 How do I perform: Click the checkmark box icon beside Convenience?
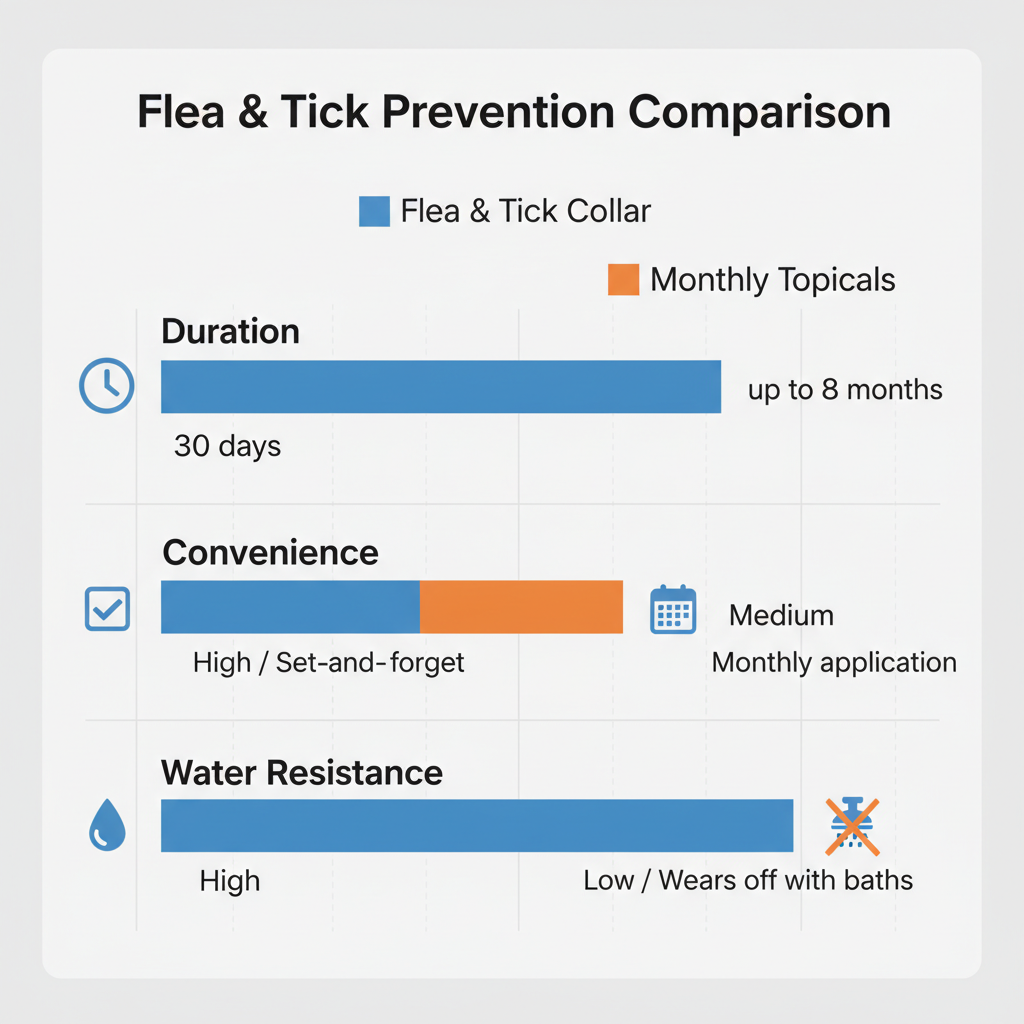(x=107, y=608)
